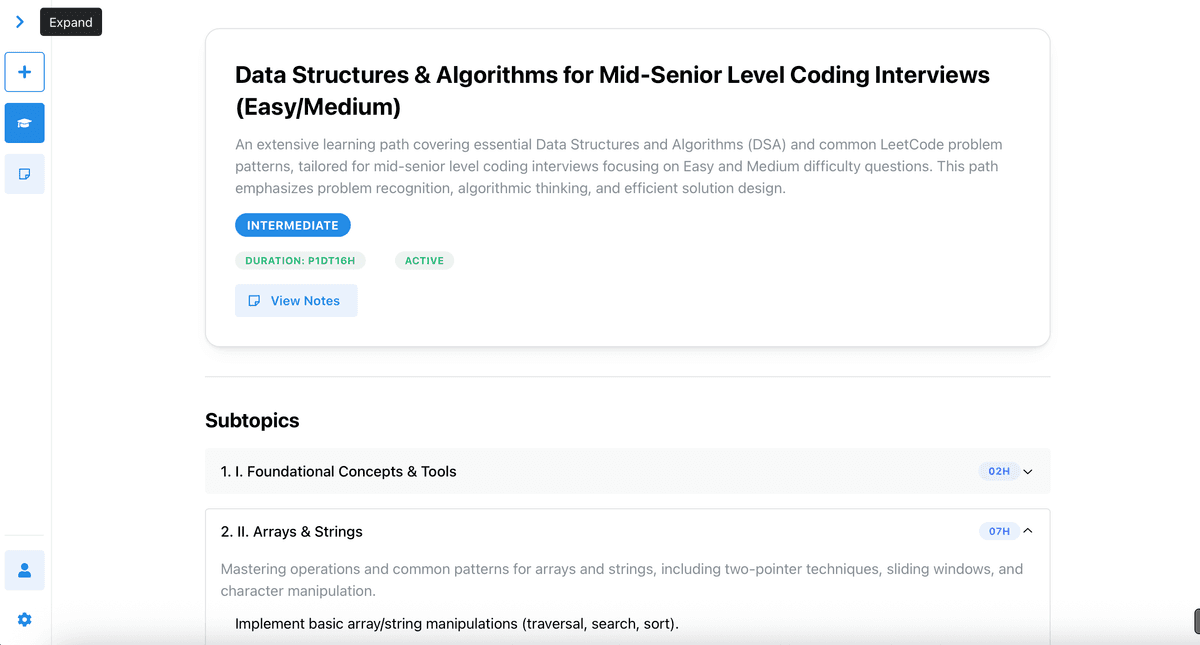The image size is (1200, 645).
Task: Select the '2. II. Arrays & Strings' title
Action: [291, 532]
